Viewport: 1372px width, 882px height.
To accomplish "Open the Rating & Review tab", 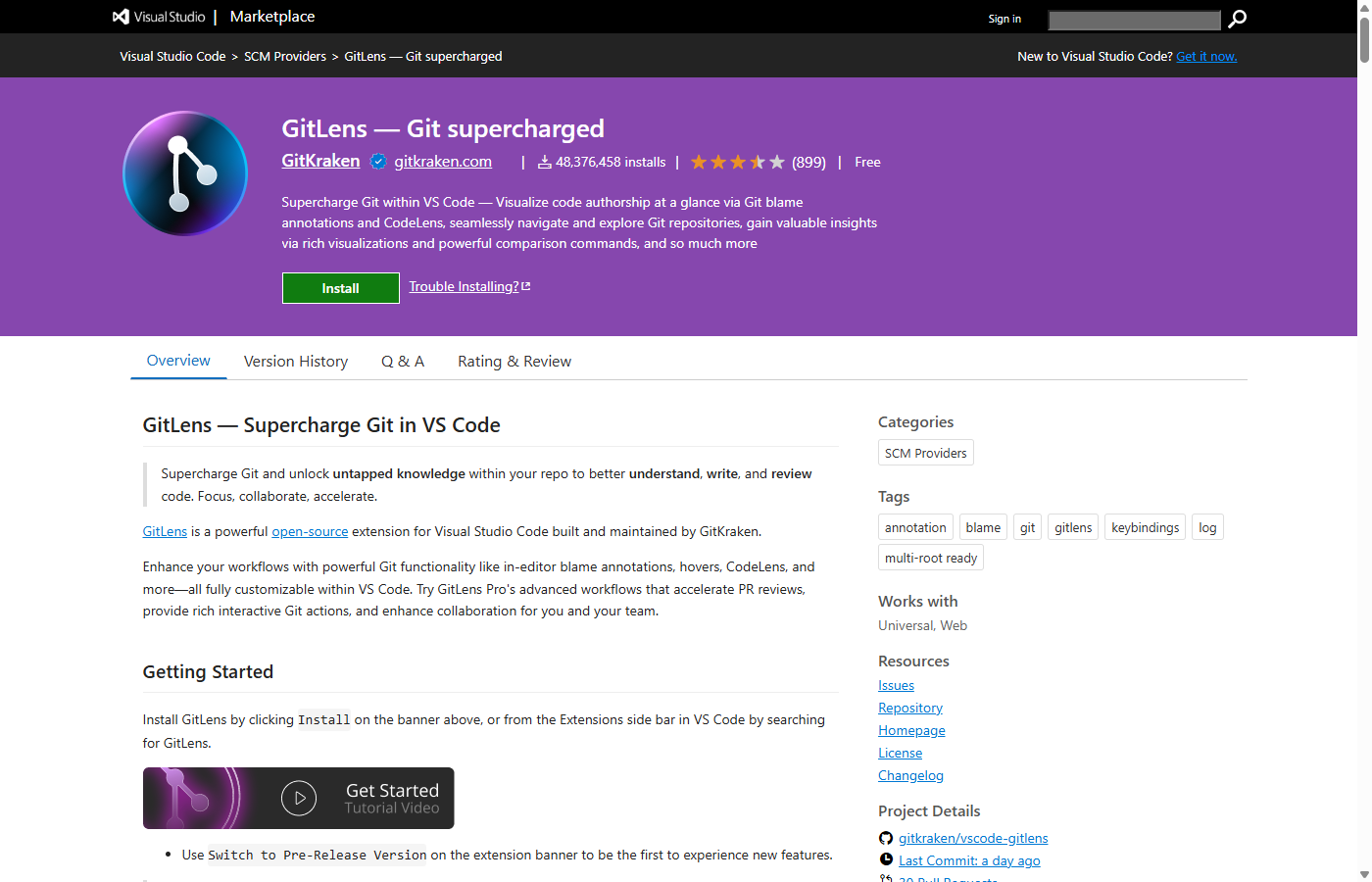I will click(x=514, y=361).
